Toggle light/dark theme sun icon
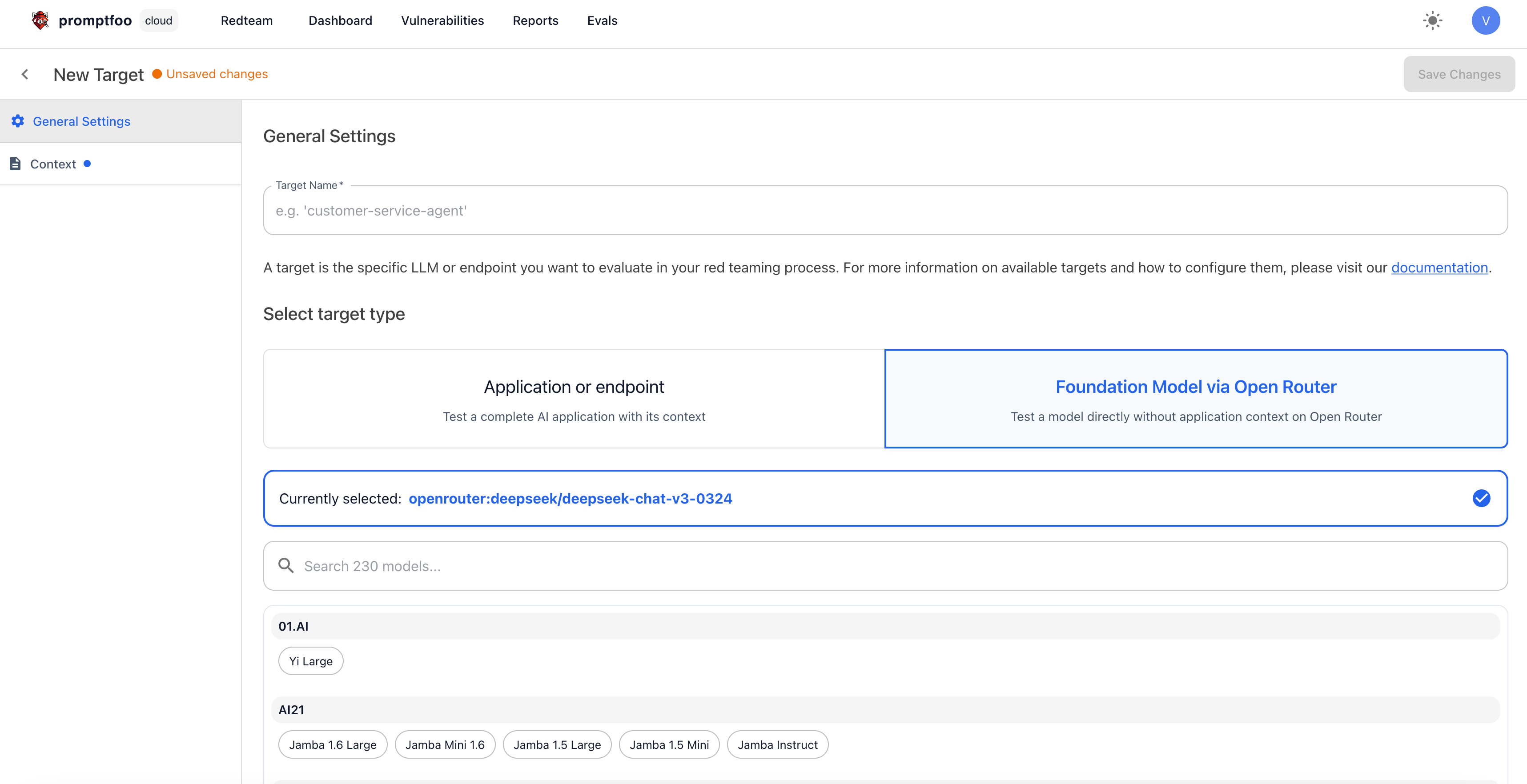Screen dimensions: 1527x784 (1432, 21)
